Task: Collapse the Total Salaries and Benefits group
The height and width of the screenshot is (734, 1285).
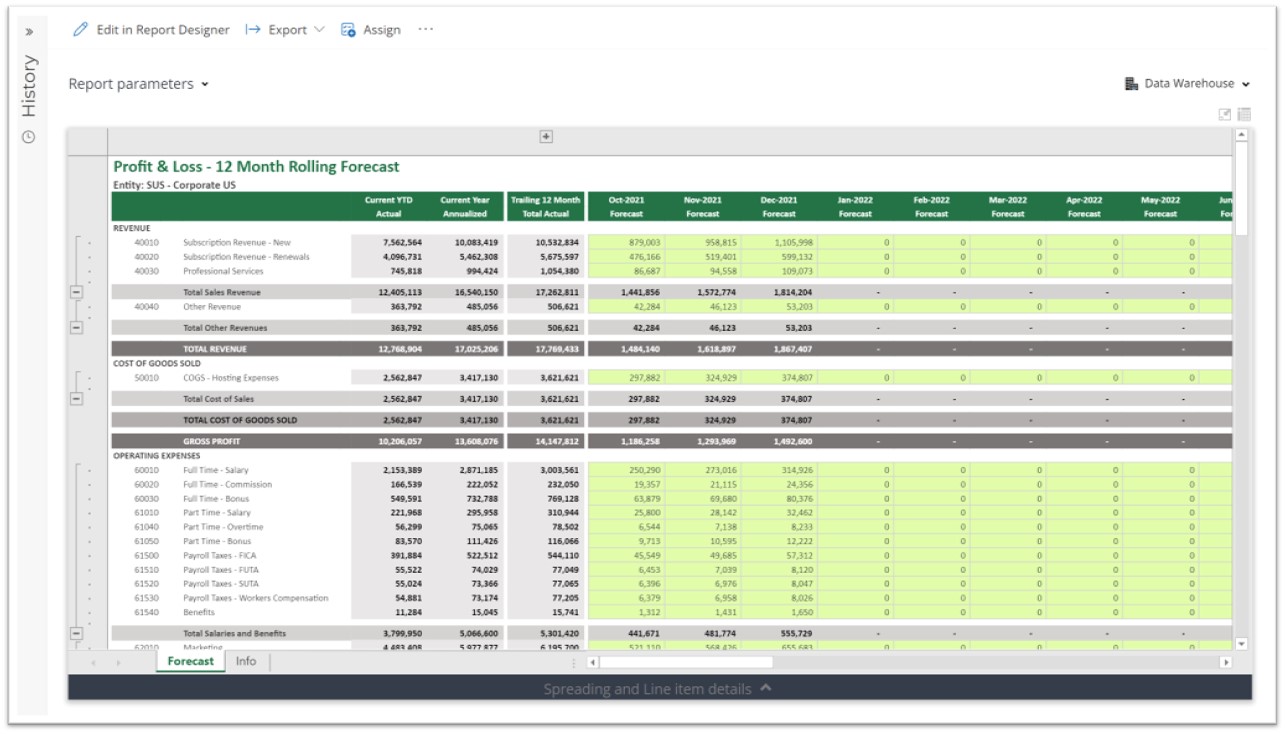Action: 76,633
